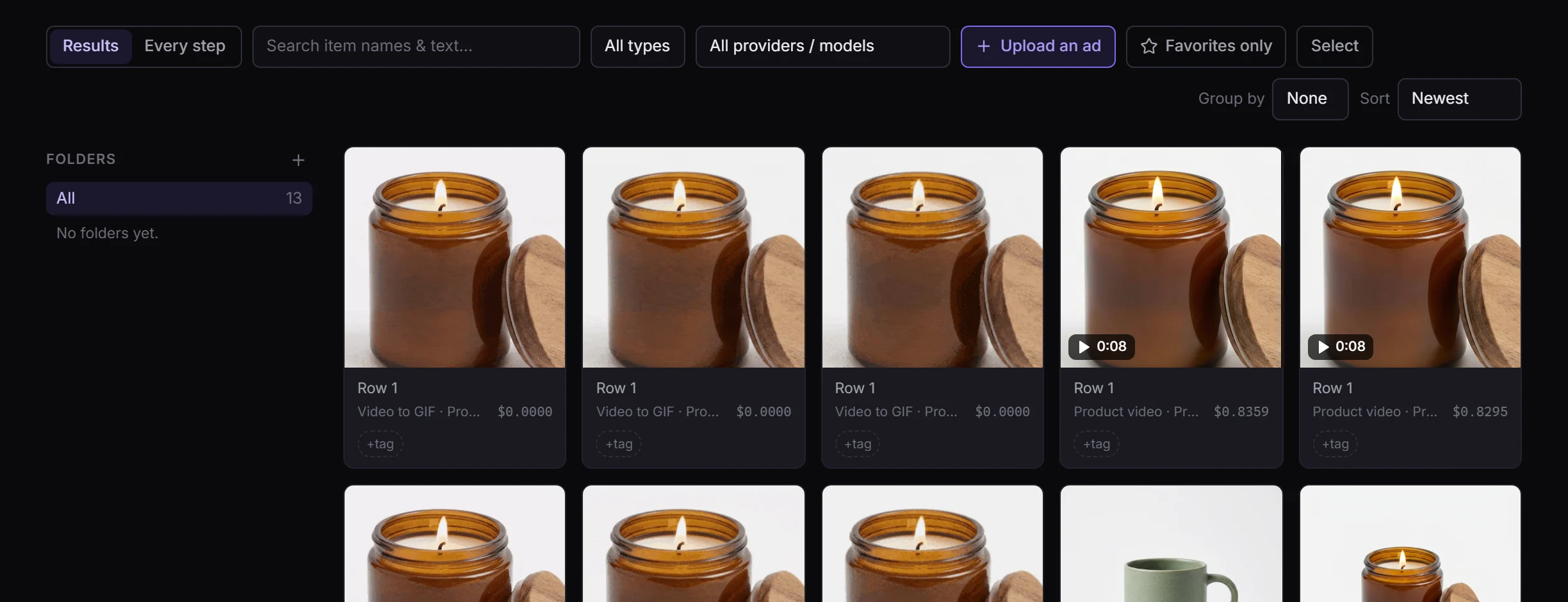Add tag to first Video to GIF card
This screenshot has width=1568, height=602.
point(380,444)
